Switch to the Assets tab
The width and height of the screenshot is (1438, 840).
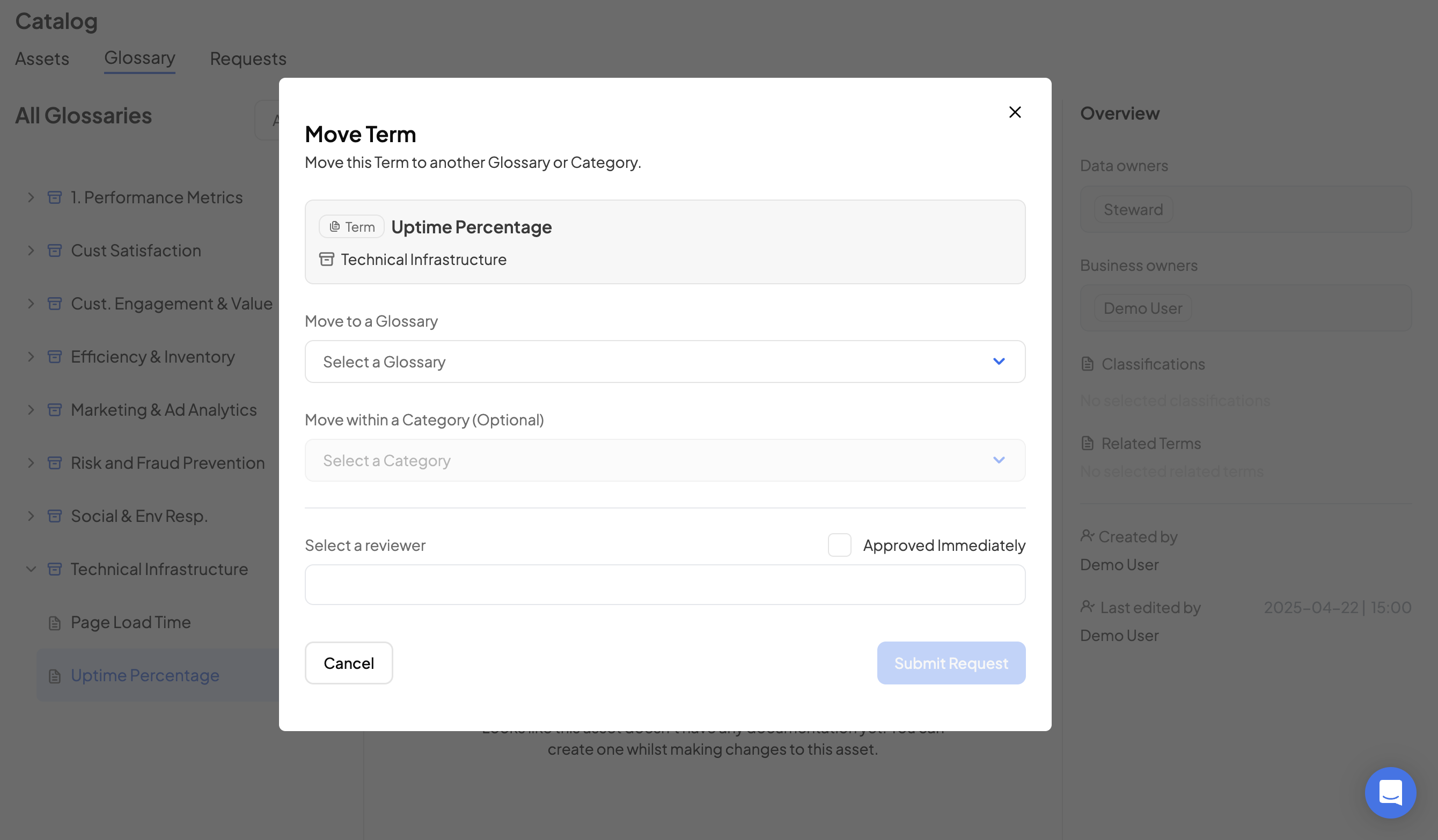tap(42, 59)
